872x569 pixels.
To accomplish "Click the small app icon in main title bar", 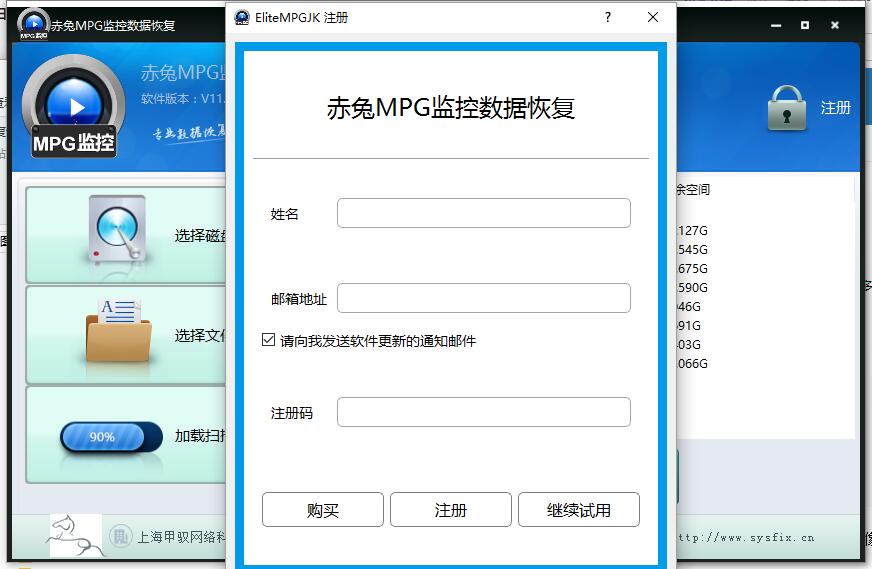I will coord(33,22).
